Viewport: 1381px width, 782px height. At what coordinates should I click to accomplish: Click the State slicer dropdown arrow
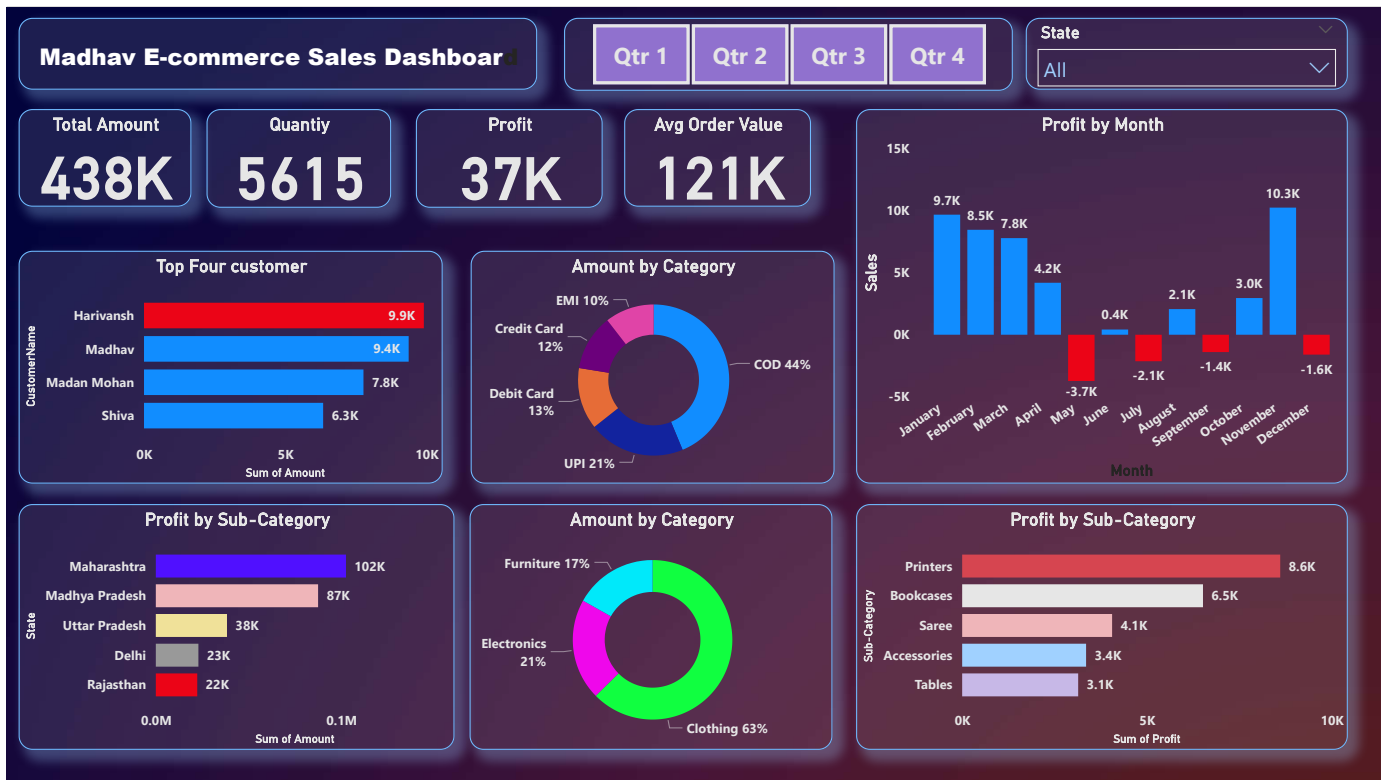(1320, 69)
